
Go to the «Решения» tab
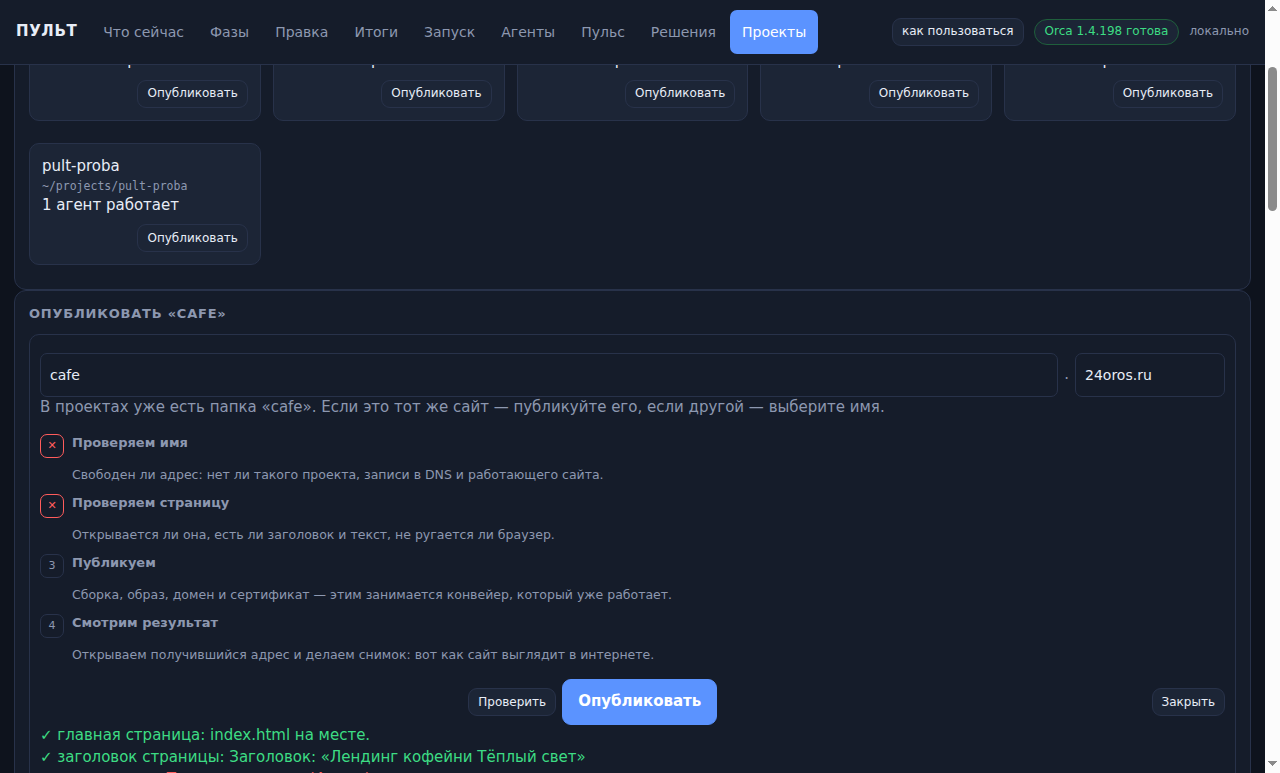click(683, 32)
